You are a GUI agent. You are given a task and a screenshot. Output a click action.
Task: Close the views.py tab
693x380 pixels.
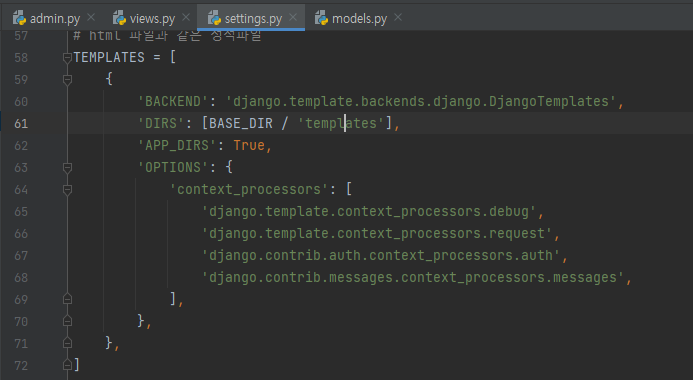[186, 17]
